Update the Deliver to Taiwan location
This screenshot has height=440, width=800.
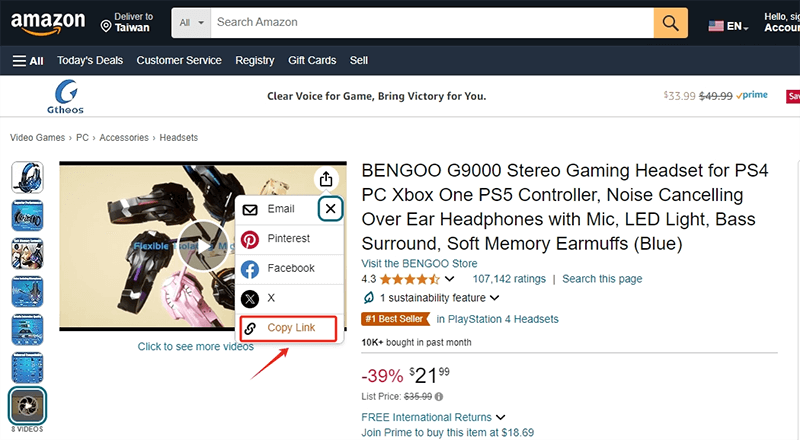pyautogui.click(x=130, y=22)
